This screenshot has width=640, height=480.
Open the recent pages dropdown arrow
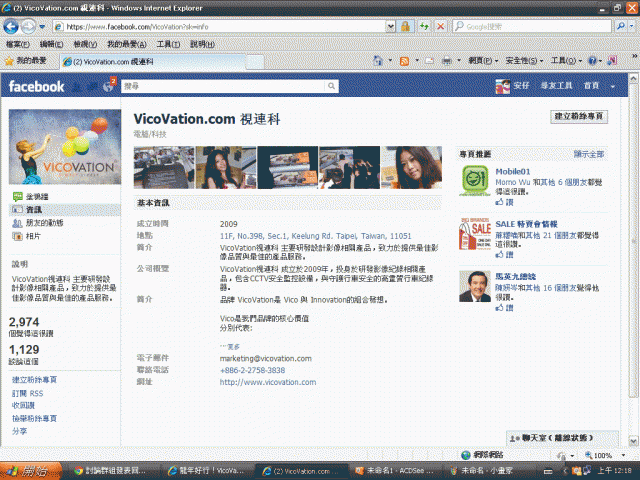pyautogui.click(x=42, y=27)
